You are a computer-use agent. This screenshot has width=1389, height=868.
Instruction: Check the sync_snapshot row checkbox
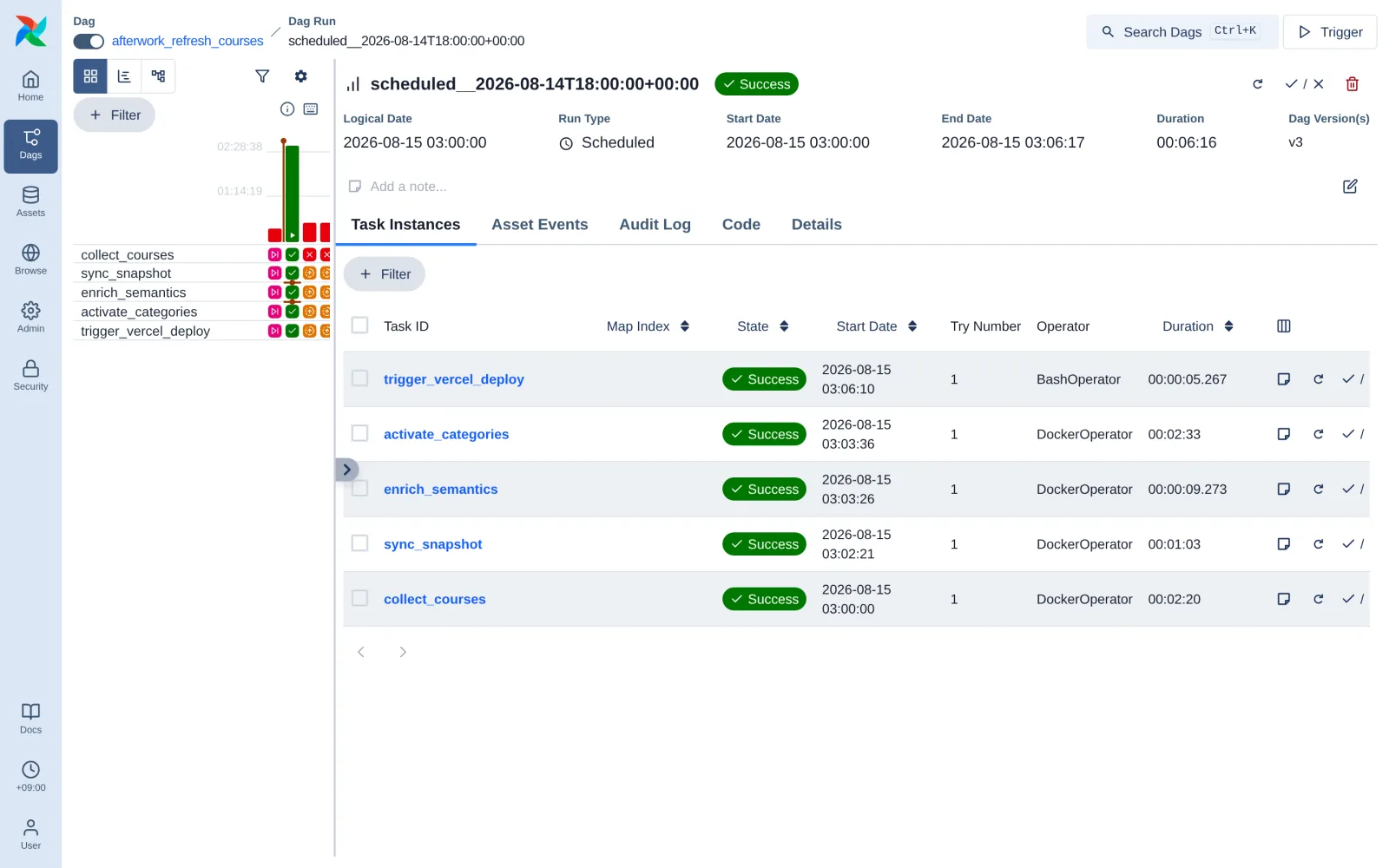pyautogui.click(x=359, y=543)
